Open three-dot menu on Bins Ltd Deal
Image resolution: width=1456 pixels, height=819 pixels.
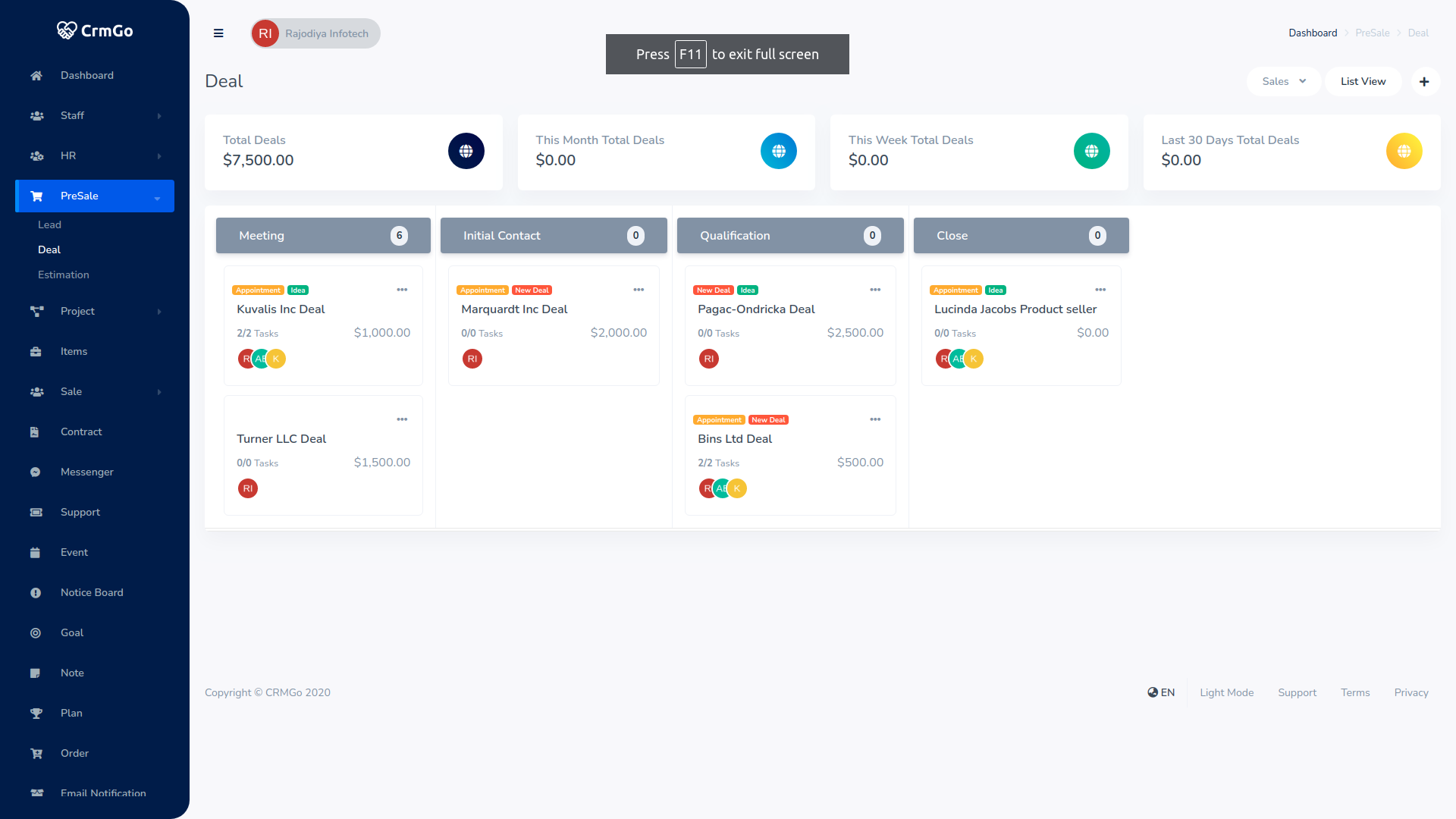click(x=875, y=419)
